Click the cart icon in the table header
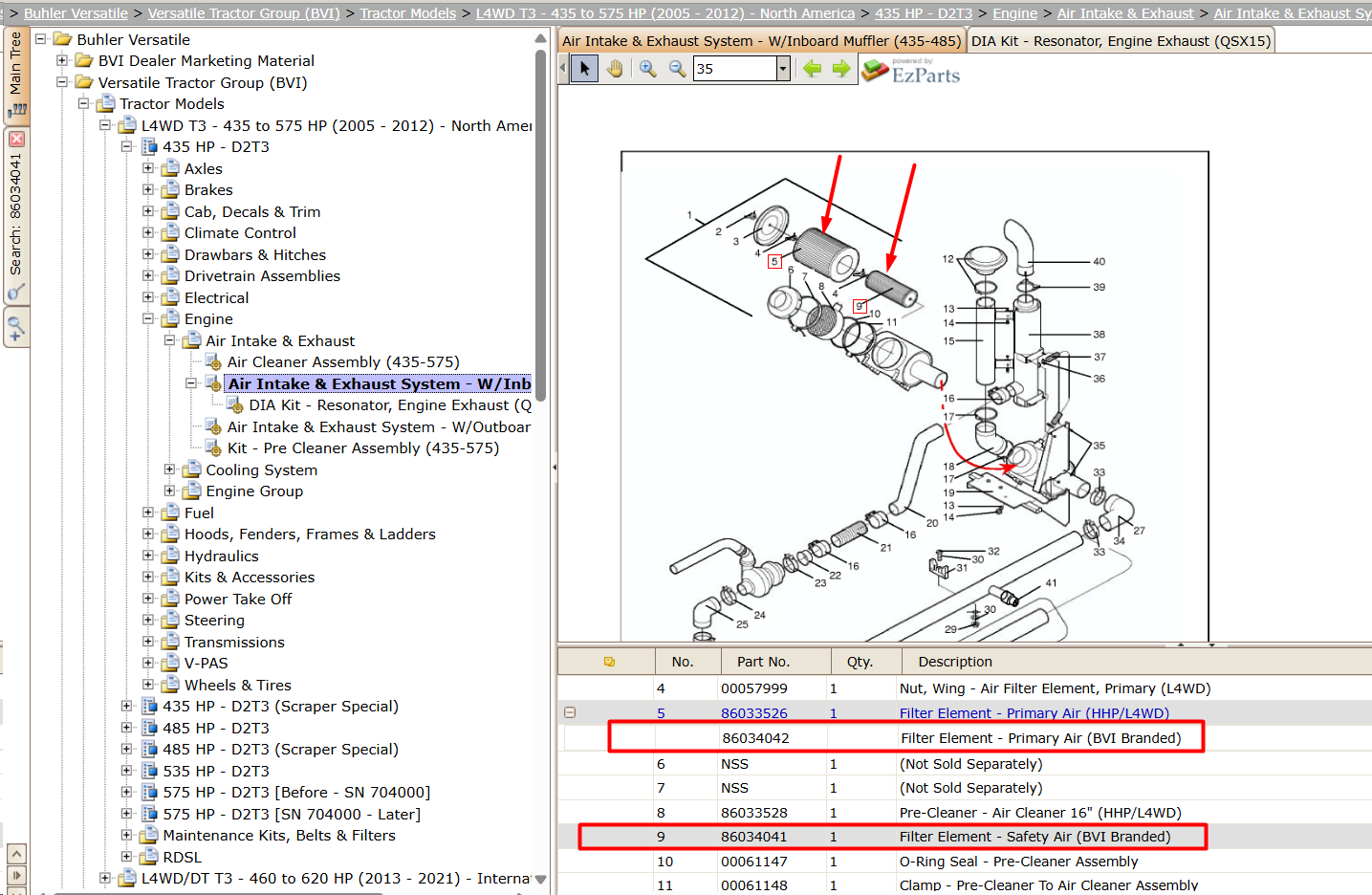 [x=609, y=662]
